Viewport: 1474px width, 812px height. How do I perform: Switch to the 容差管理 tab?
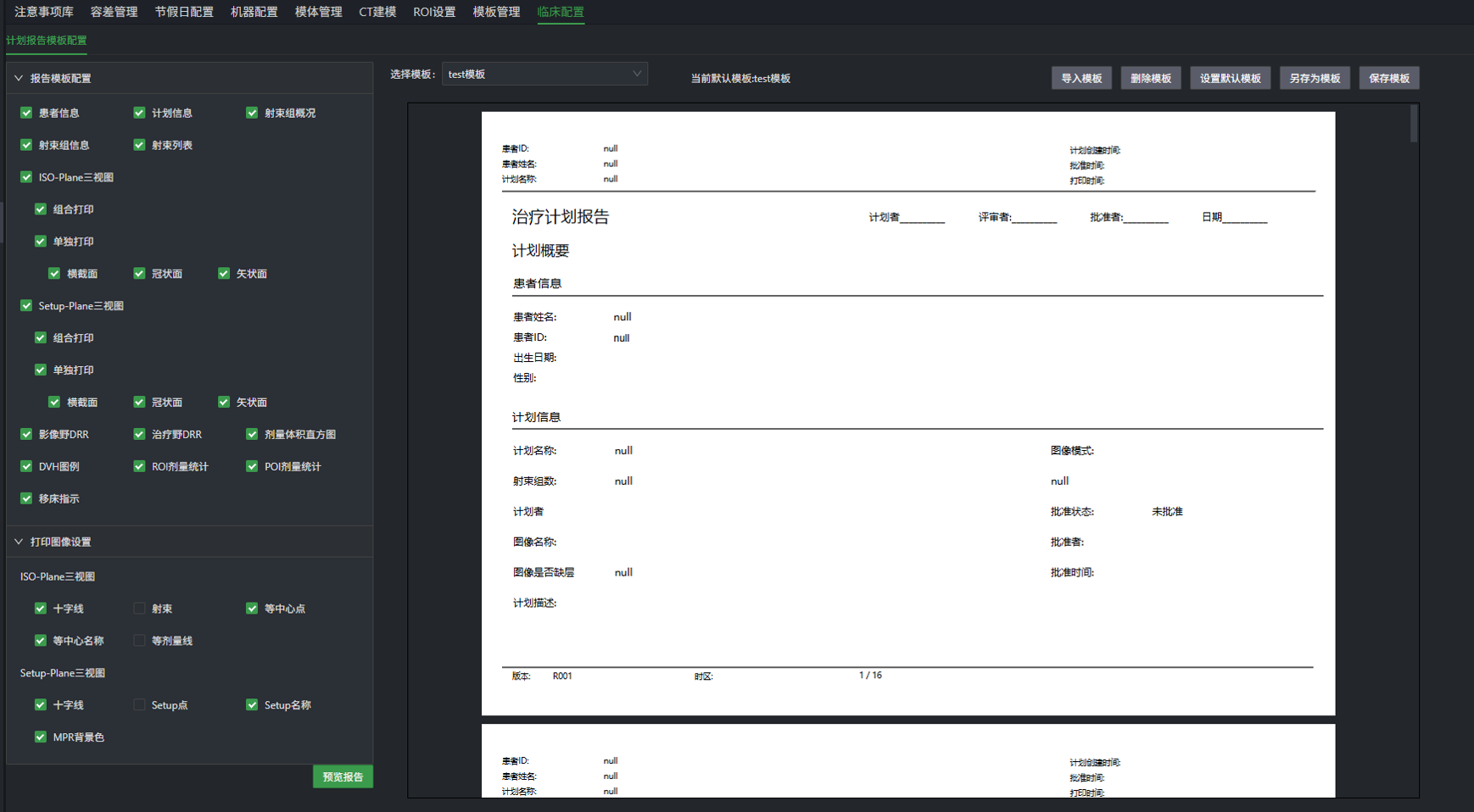coord(114,12)
